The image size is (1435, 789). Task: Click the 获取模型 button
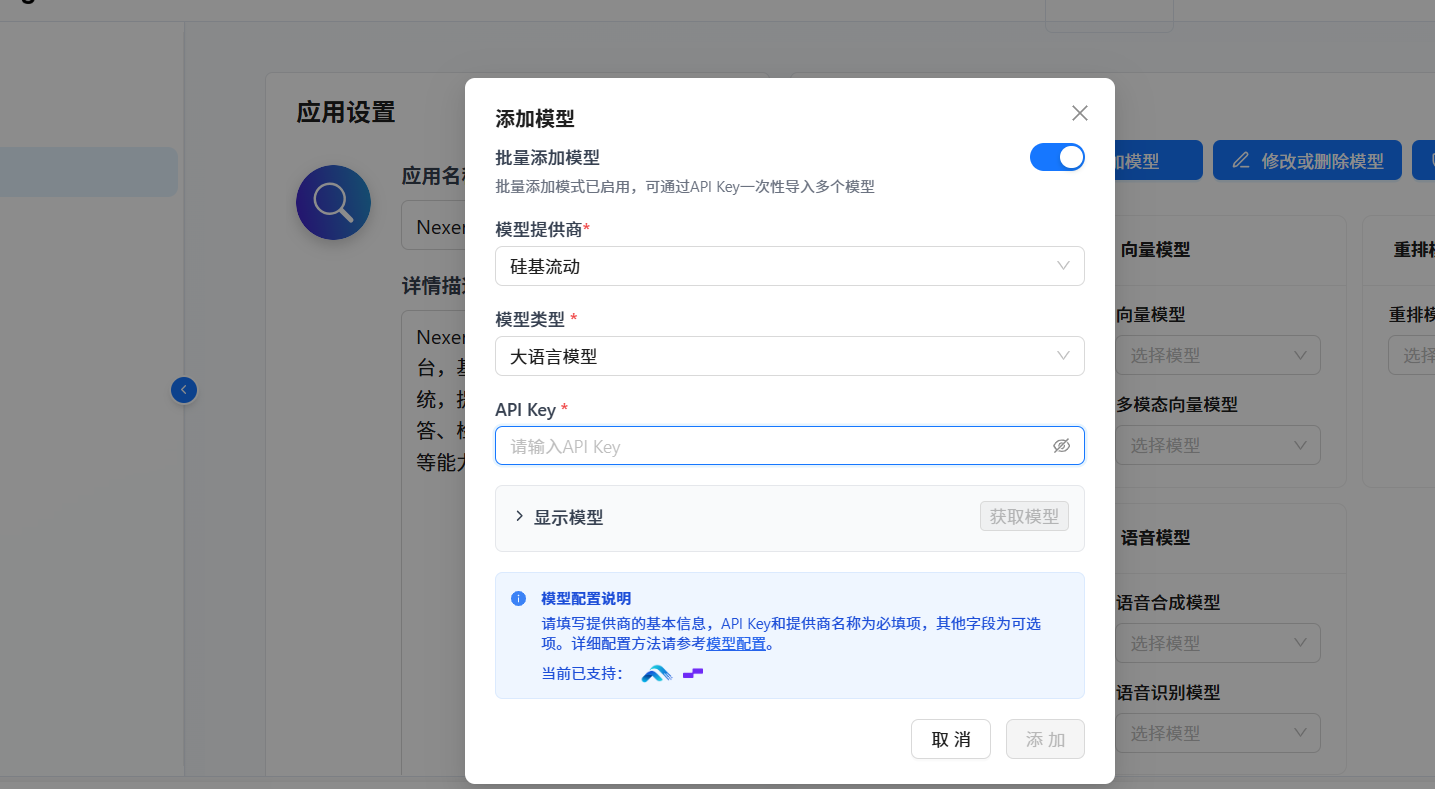click(1024, 516)
